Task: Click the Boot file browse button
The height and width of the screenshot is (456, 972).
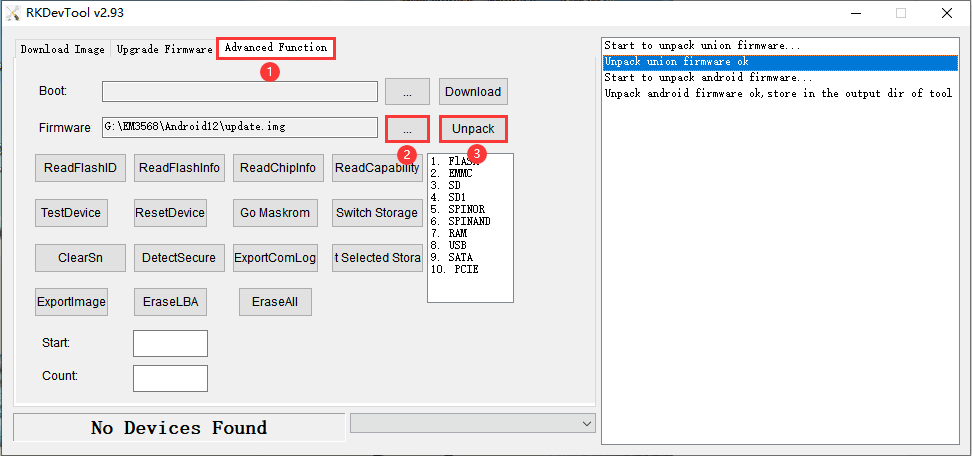Action: click(x=407, y=91)
